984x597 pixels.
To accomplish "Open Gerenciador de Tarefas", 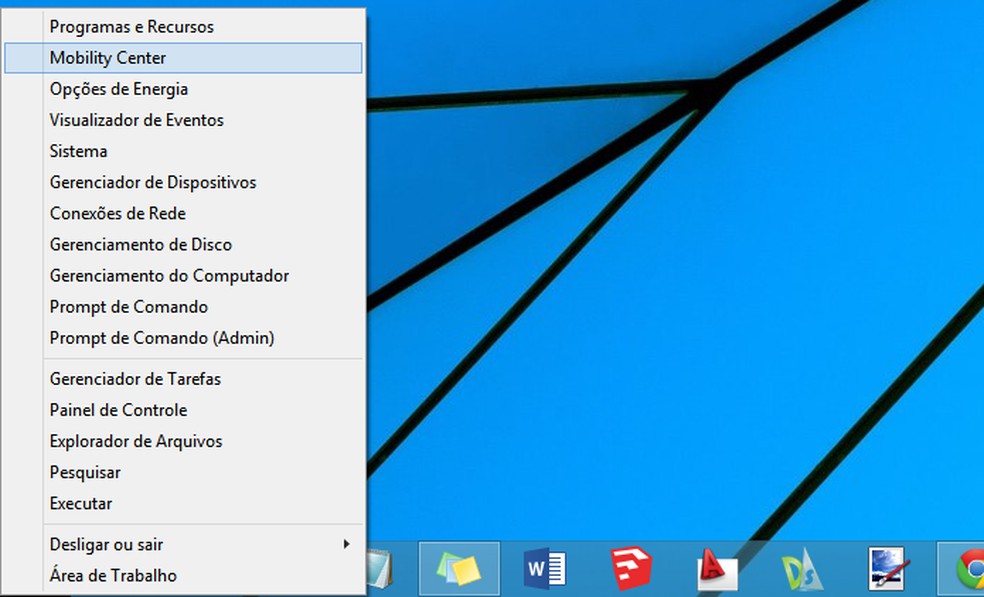I will pyautogui.click(x=133, y=379).
